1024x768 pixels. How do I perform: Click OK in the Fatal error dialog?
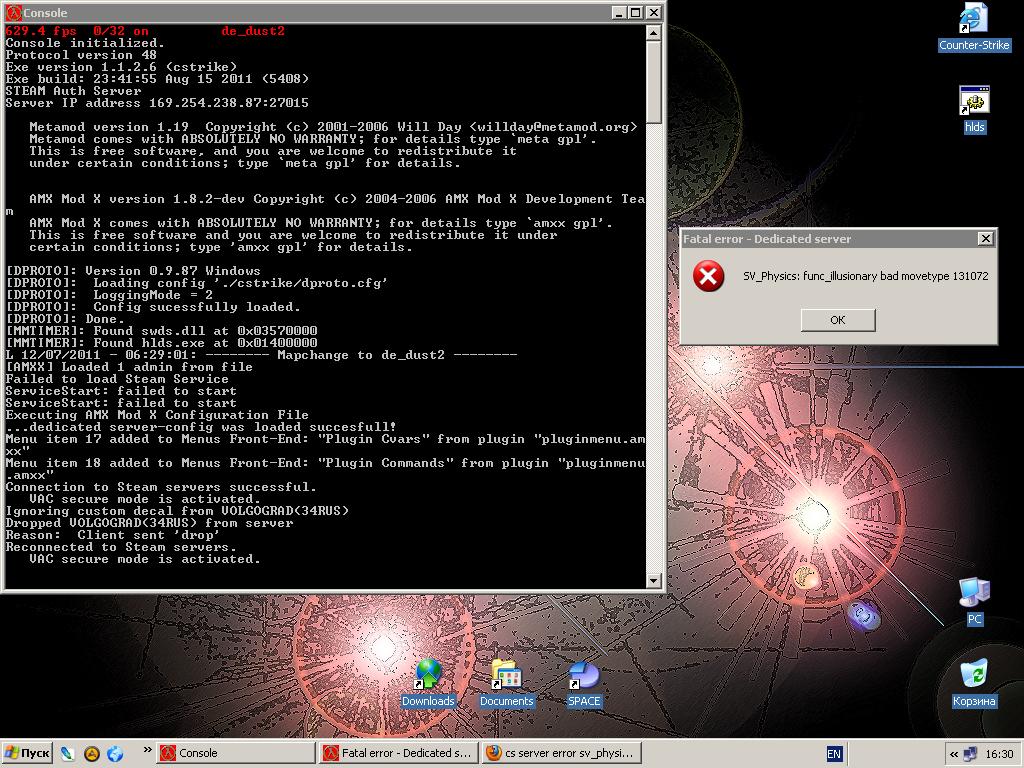click(x=838, y=320)
